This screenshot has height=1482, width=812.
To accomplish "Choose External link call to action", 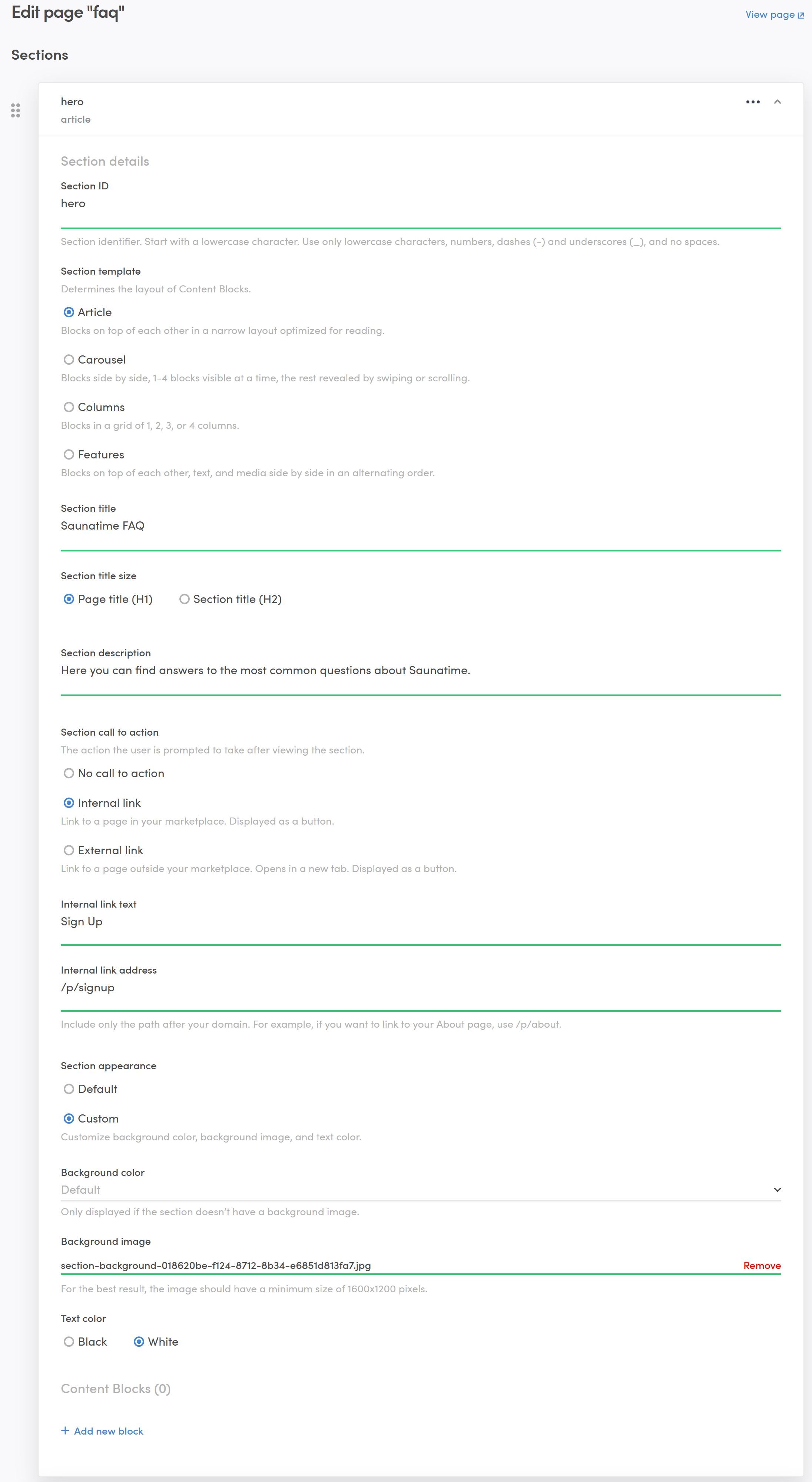I will (69, 850).
